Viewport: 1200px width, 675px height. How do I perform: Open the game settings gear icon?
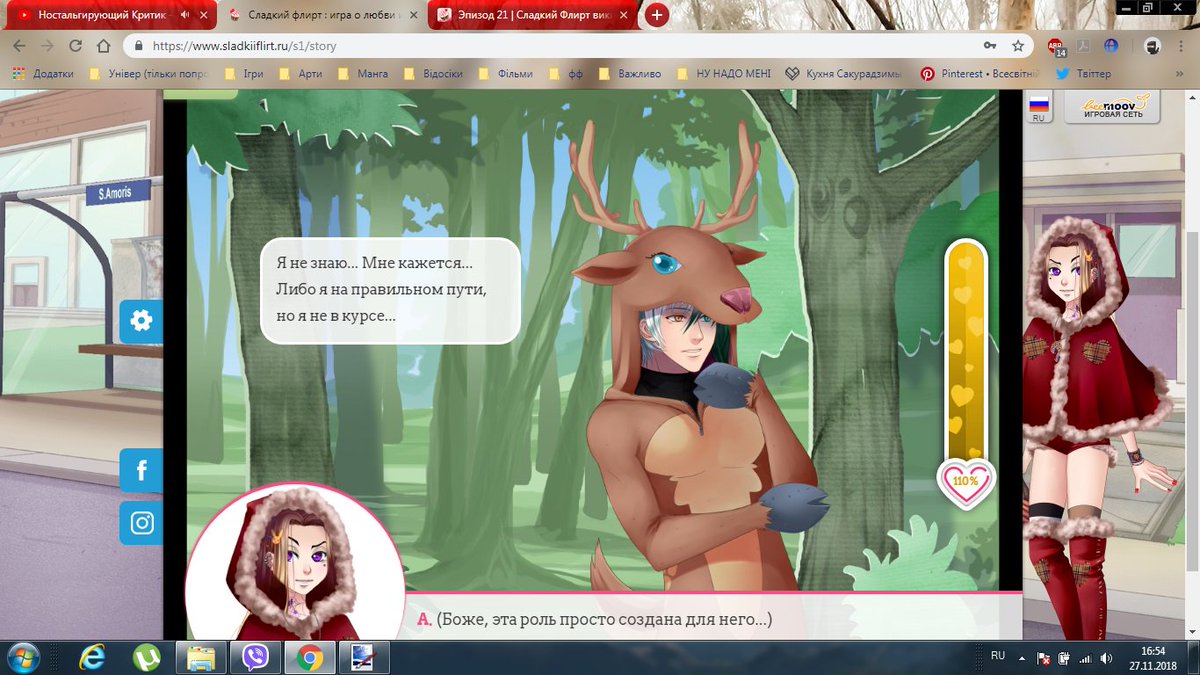(141, 321)
